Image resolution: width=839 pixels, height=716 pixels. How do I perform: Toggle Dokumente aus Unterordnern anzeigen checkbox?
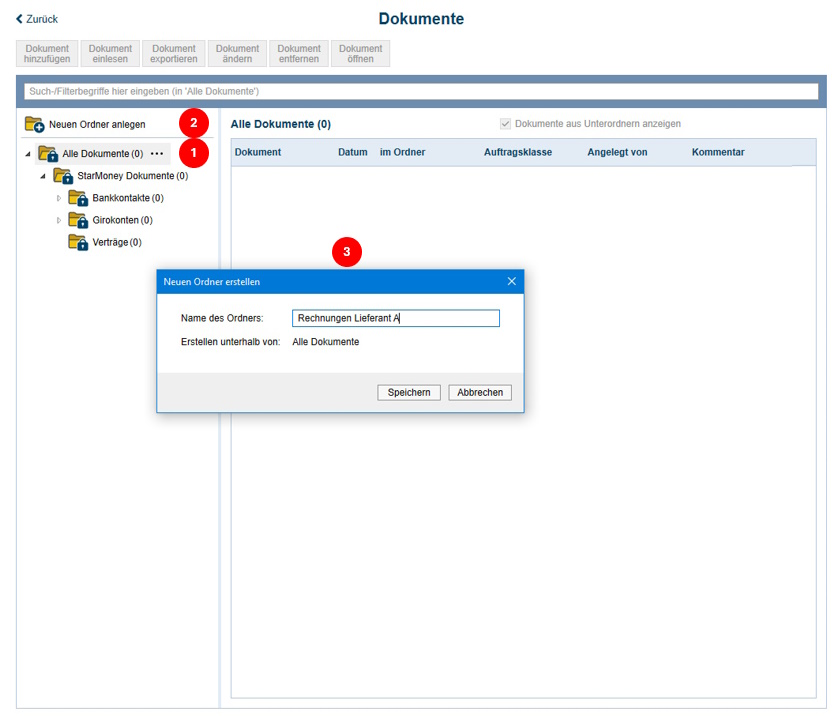pyautogui.click(x=506, y=124)
